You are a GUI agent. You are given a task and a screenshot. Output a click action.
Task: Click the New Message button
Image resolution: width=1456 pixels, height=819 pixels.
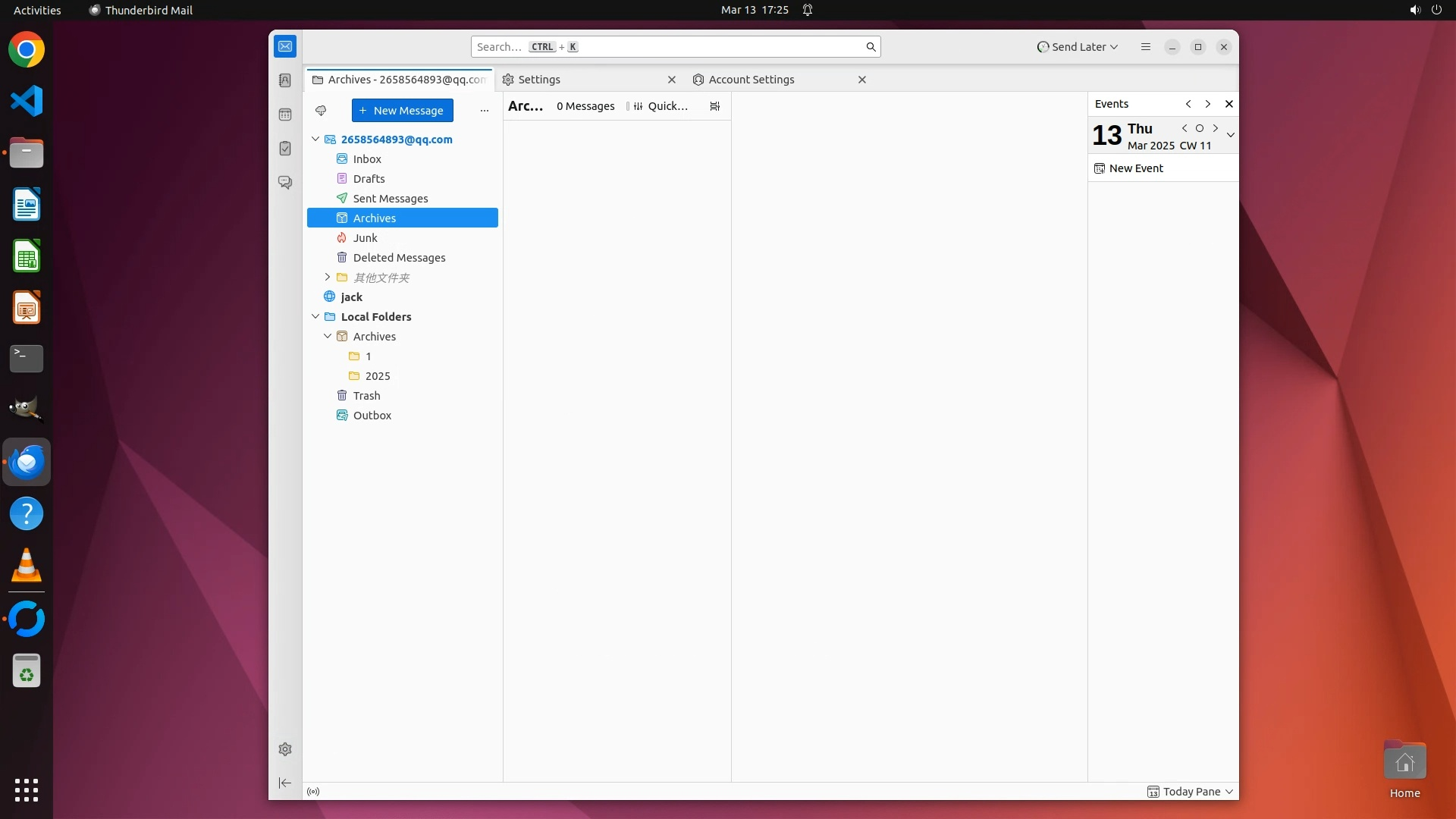[x=402, y=111]
